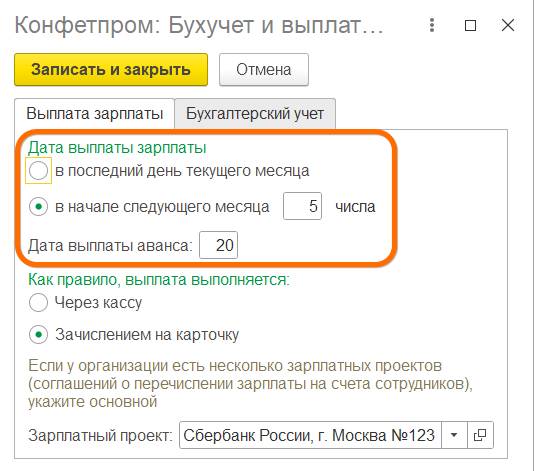Click the 'Как правило, выплата выполняется' heading
Viewport: 534px width, 471px height.
[159, 280]
